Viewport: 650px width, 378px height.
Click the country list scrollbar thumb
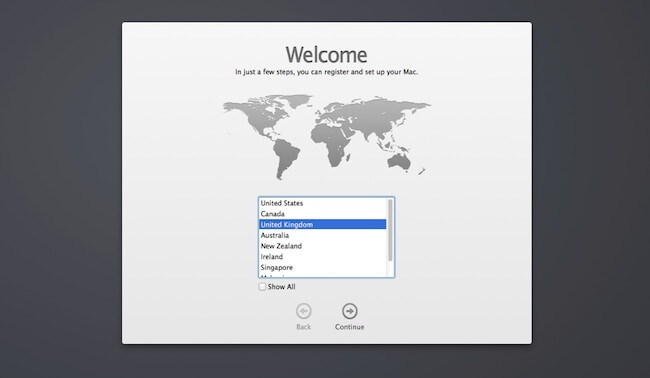[390, 230]
